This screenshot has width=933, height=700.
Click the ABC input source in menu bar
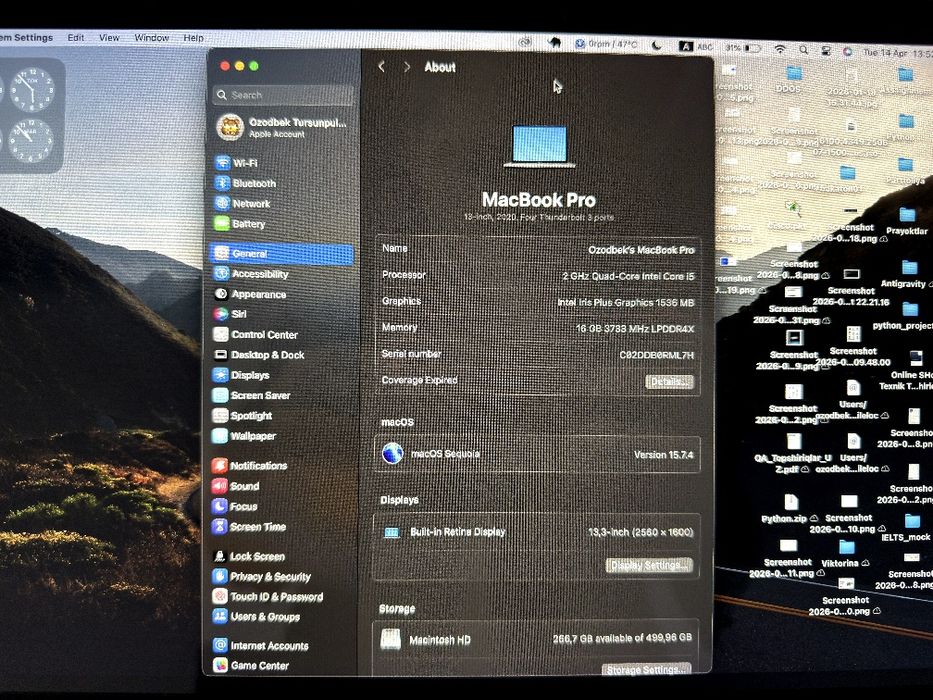point(696,46)
